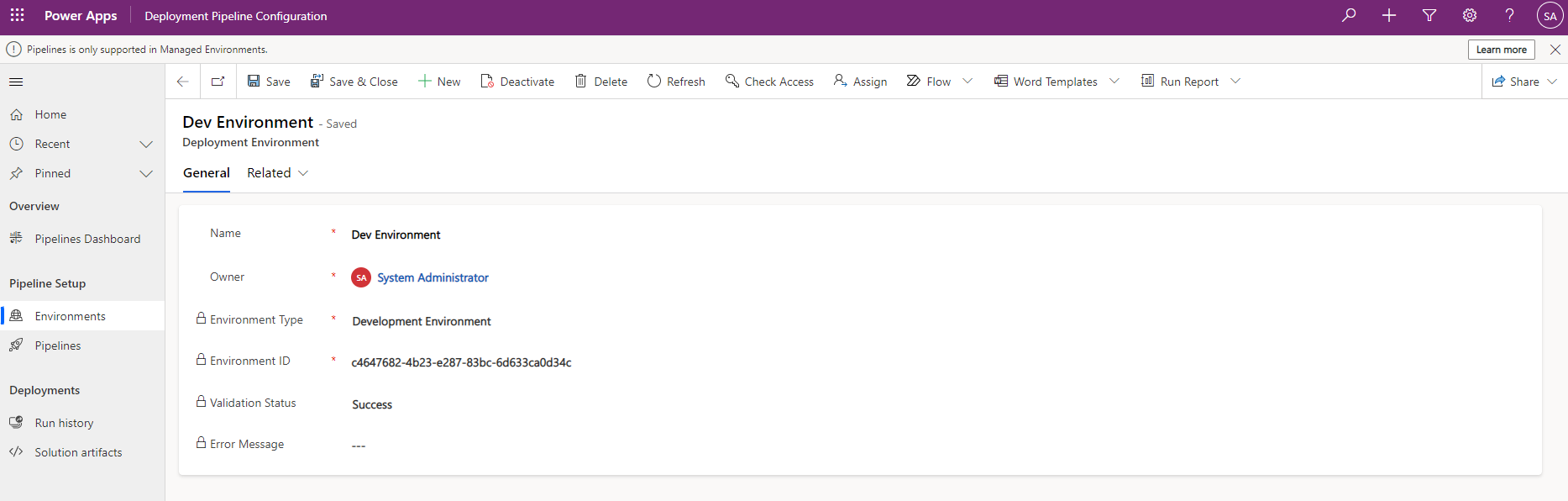The image size is (1568, 501).
Task: Create a New record
Action: coord(439,82)
